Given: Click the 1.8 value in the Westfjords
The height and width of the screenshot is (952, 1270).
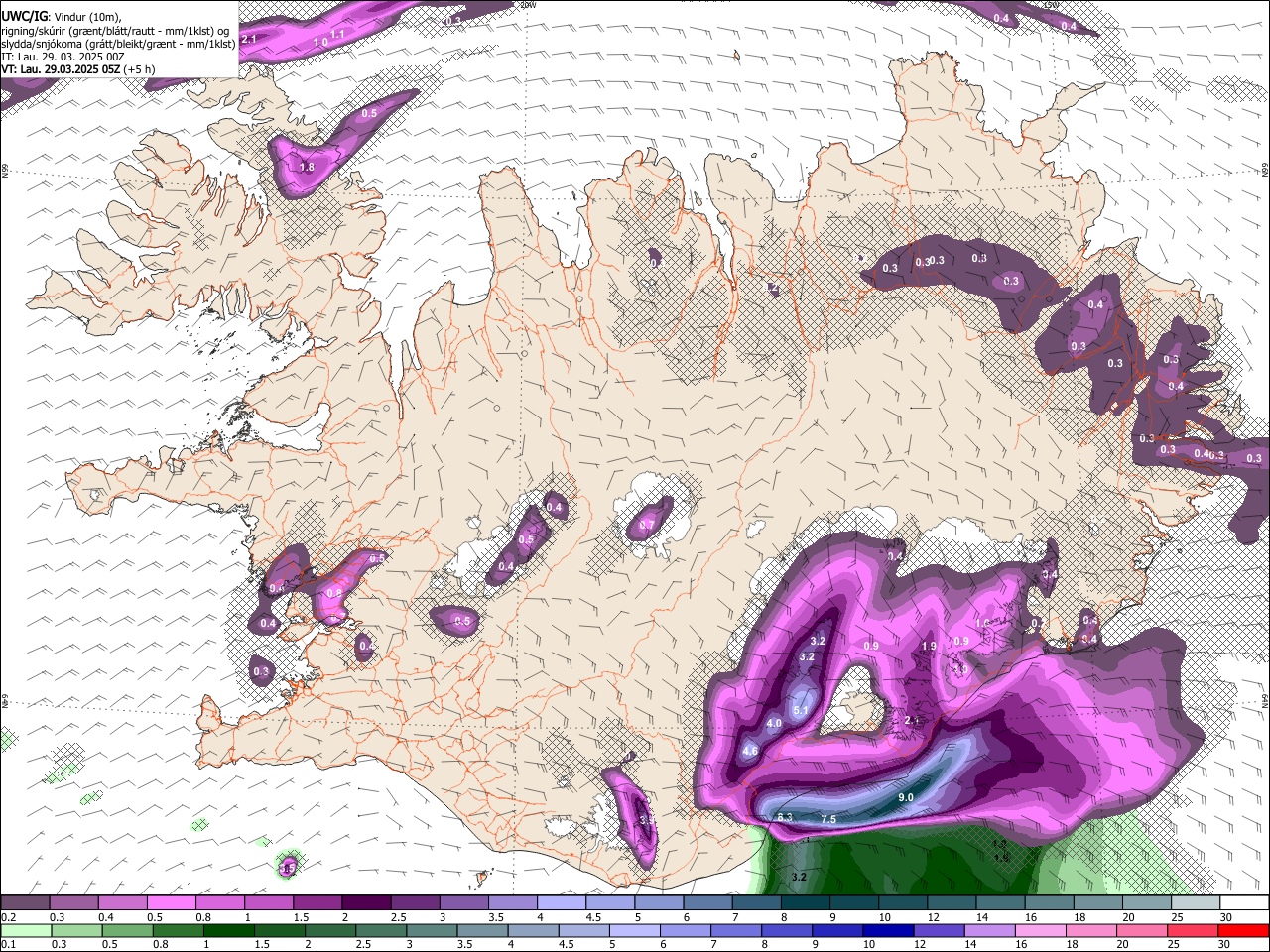Looking at the screenshot, I should click(307, 168).
